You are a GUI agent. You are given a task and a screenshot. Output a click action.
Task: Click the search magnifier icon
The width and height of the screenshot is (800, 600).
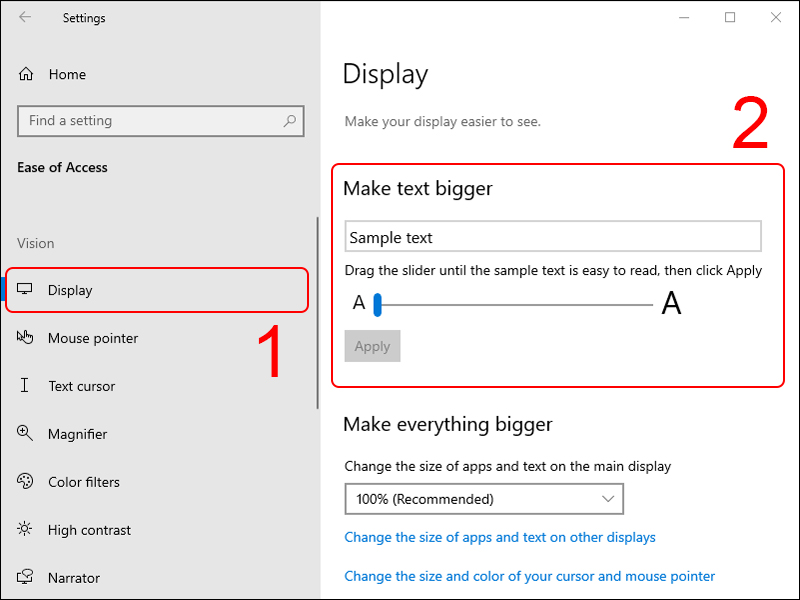[x=290, y=121]
